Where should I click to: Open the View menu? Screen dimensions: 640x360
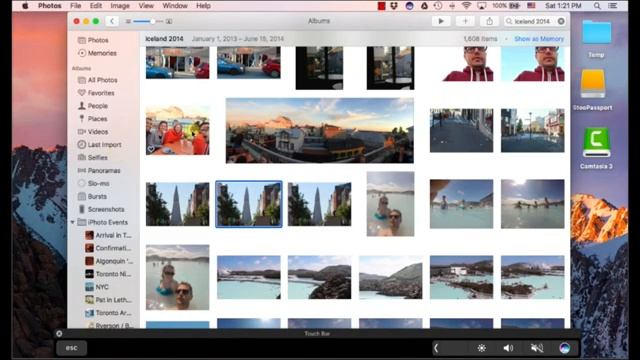[146, 6]
